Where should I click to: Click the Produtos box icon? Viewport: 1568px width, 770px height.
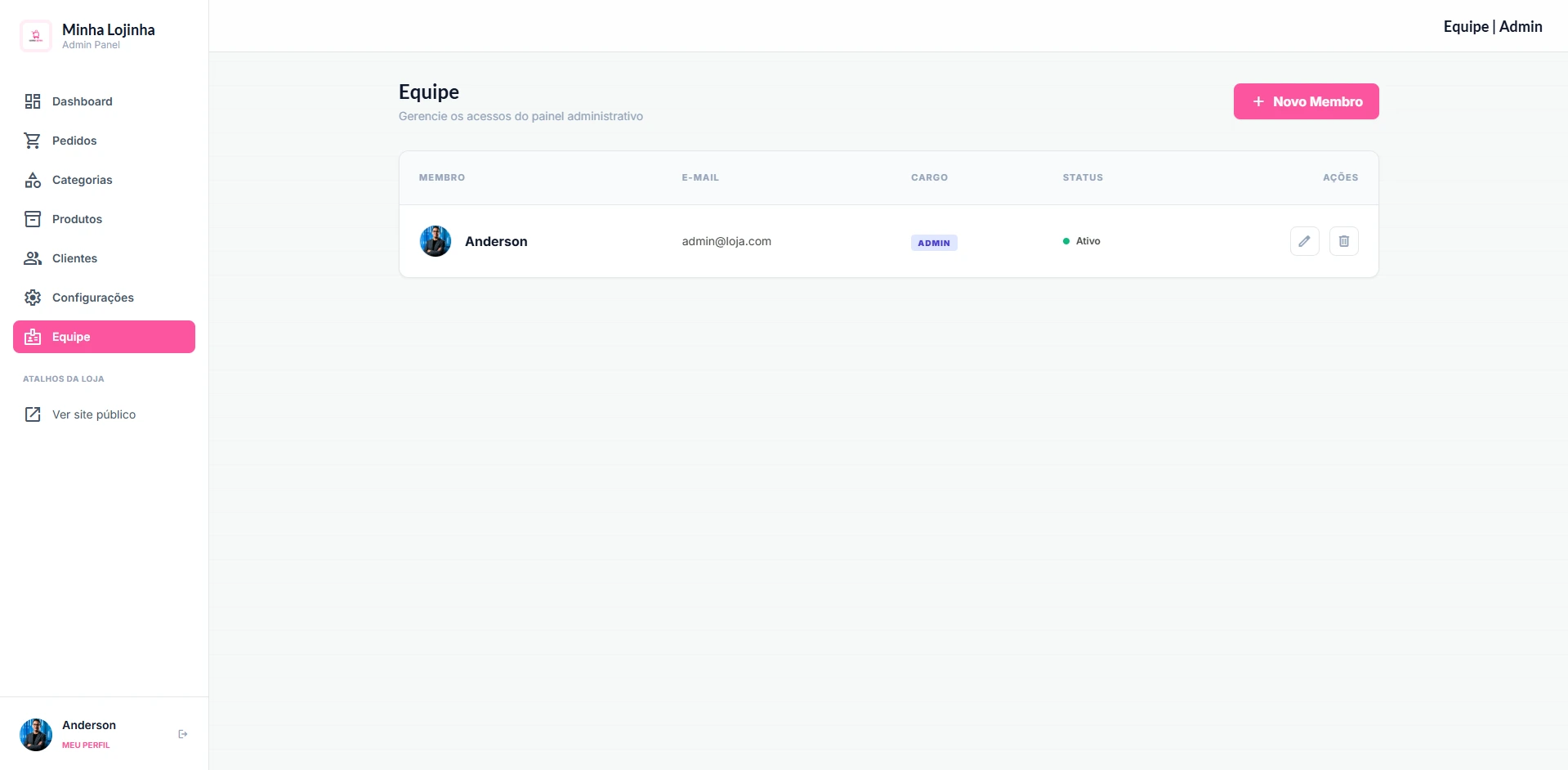(x=33, y=219)
